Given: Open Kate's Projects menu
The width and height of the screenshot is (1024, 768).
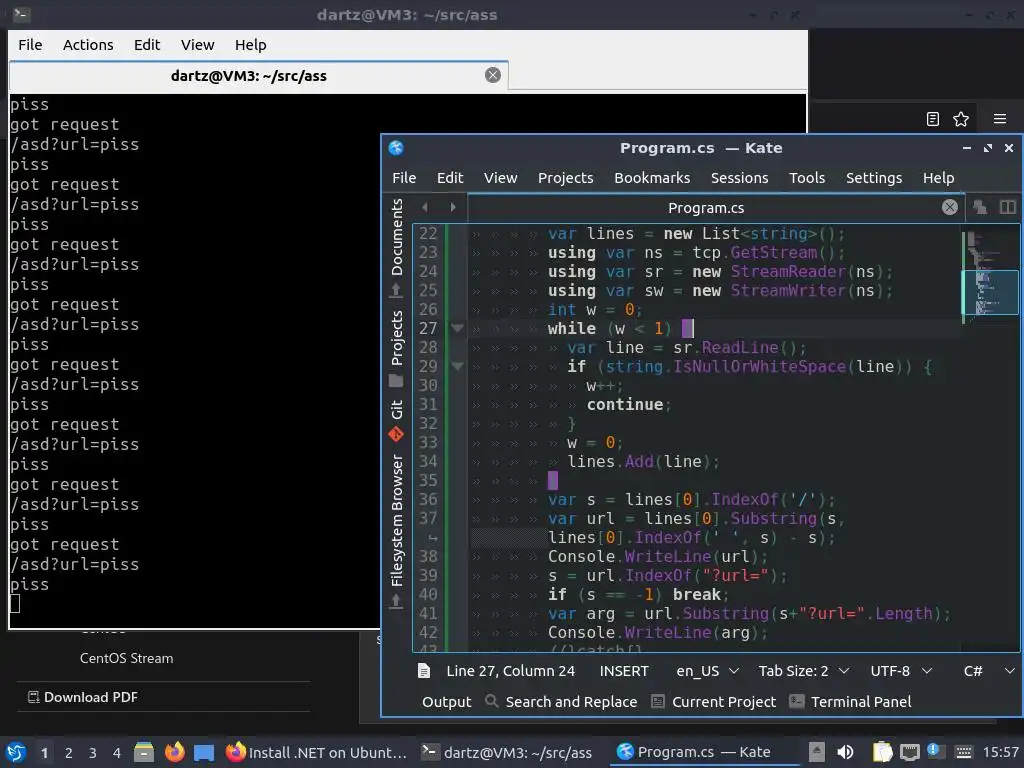Looking at the screenshot, I should [x=566, y=178].
